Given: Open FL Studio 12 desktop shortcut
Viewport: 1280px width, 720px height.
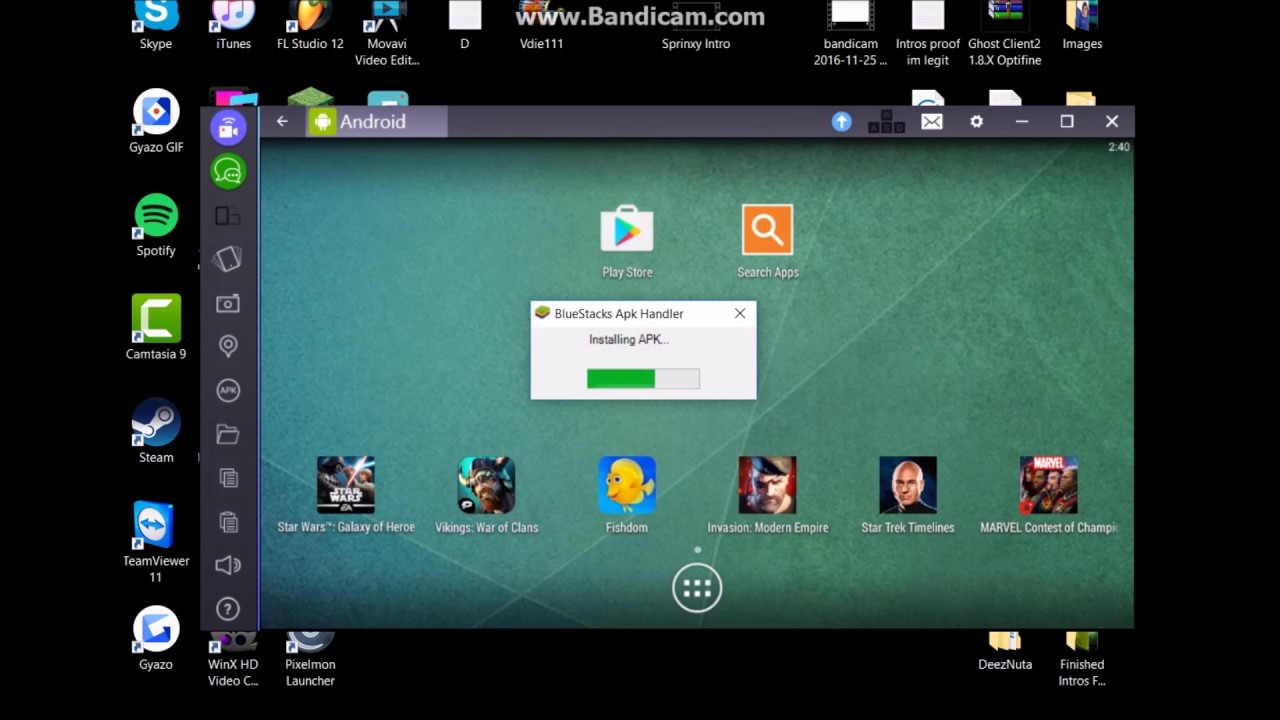Looking at the screenshot, I should pyautogui.click(x=310, y=26).
